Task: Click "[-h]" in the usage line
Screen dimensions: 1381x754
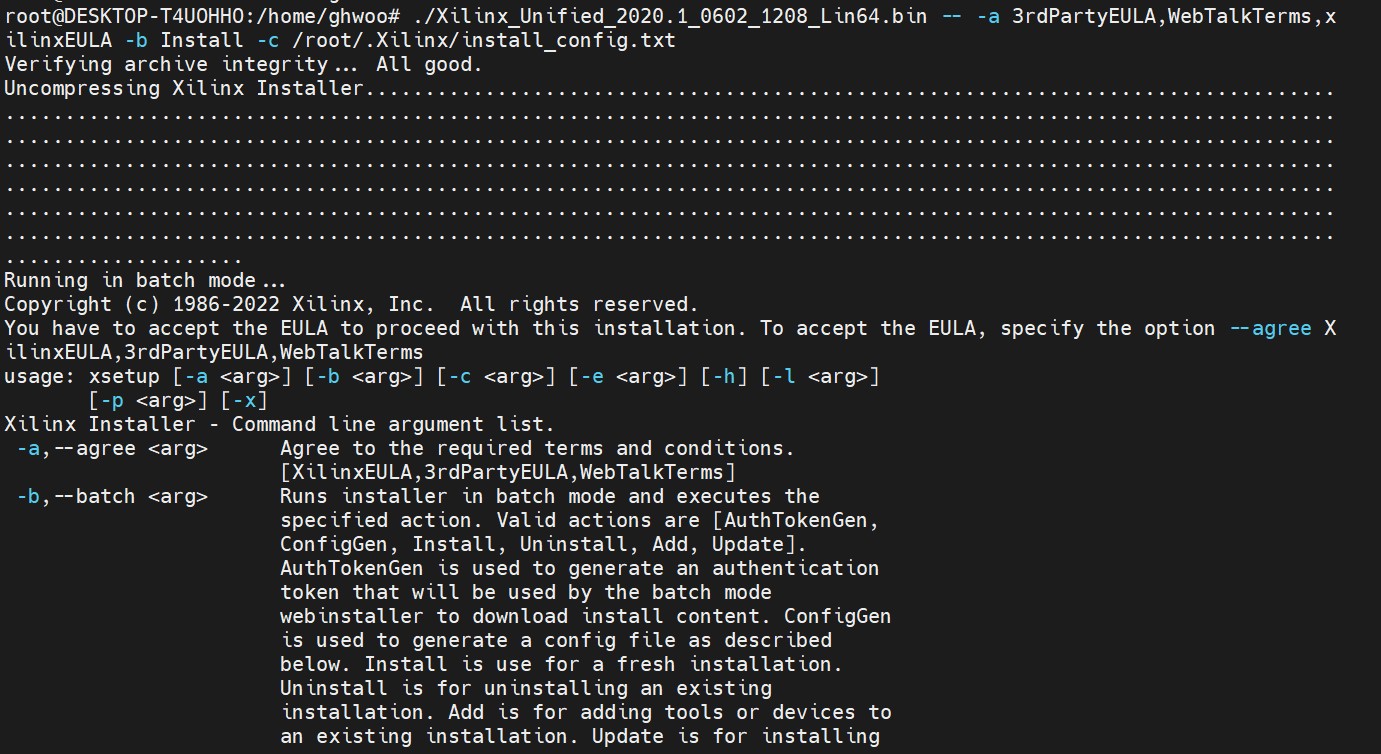Action: 725,377
